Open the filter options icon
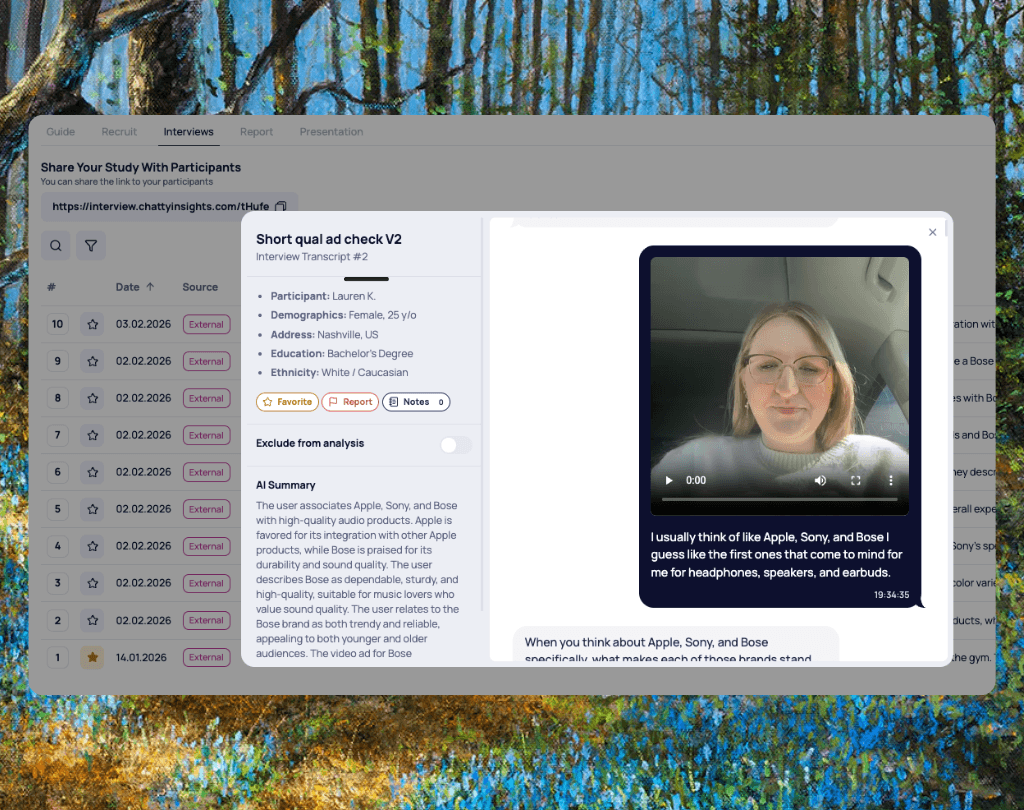1024x810 pixels. click(x=91, y=245)
